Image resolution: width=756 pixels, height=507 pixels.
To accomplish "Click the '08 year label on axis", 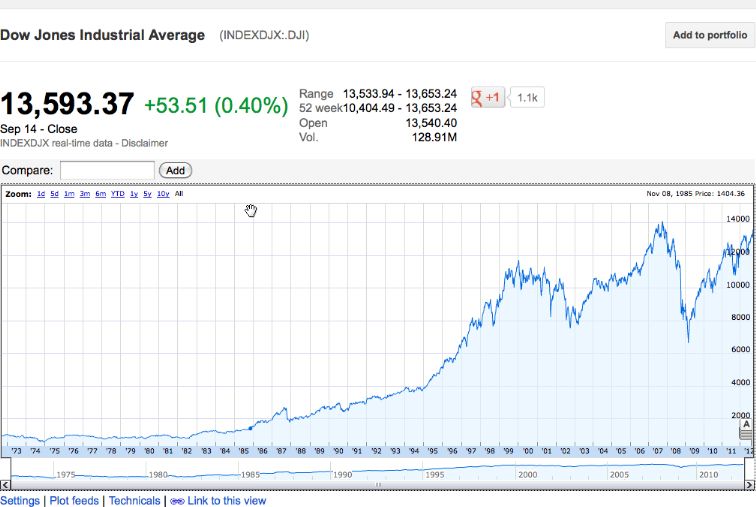I will coord(675,451).
